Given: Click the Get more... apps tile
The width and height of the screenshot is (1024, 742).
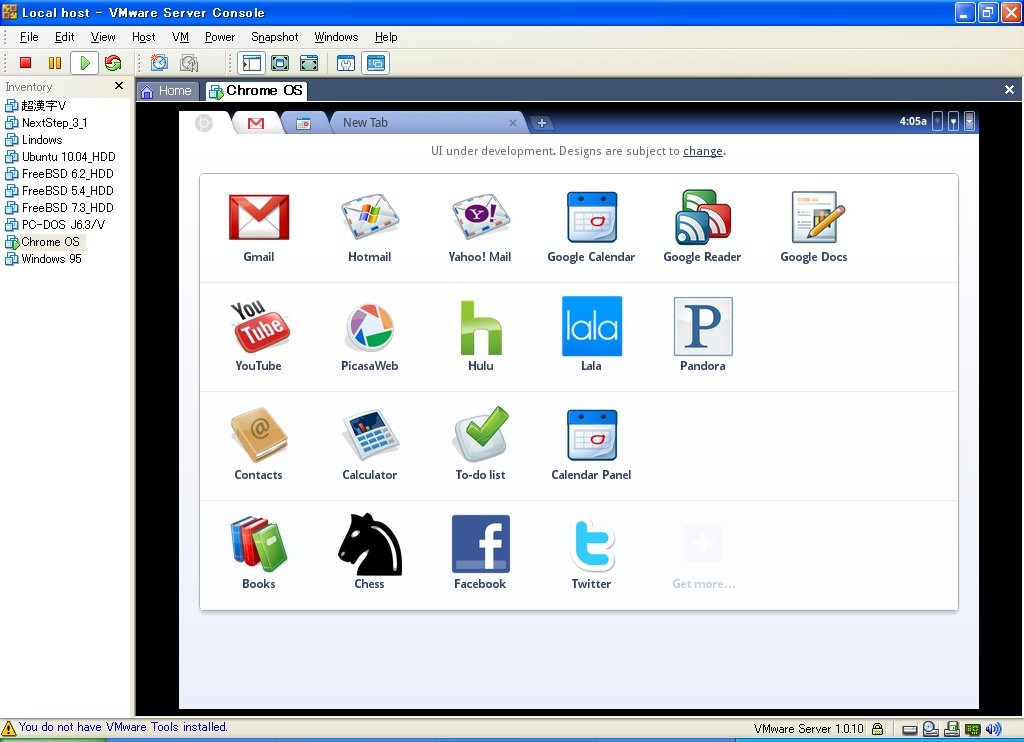Looking at the screenshot, I should click(703, 555).
